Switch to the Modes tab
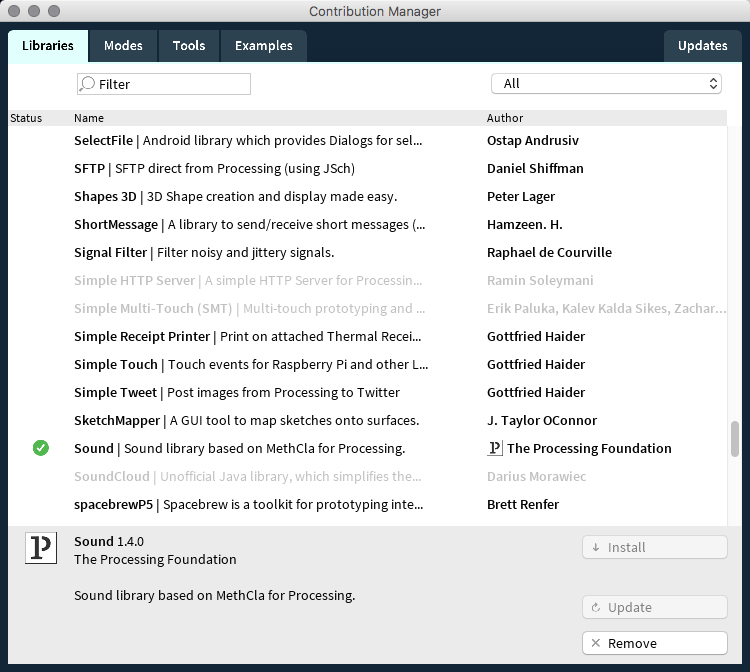Viewport: 750px width, 672px height. pos(123,46)
